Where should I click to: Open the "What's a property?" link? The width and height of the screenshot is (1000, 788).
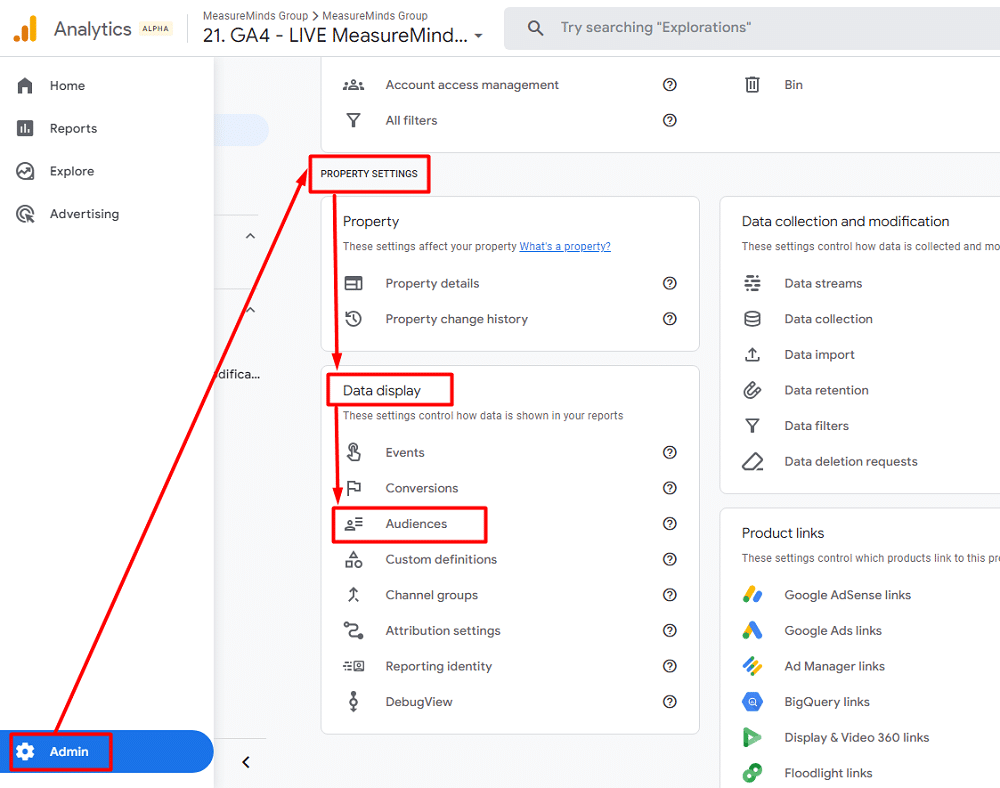(565, 246)
